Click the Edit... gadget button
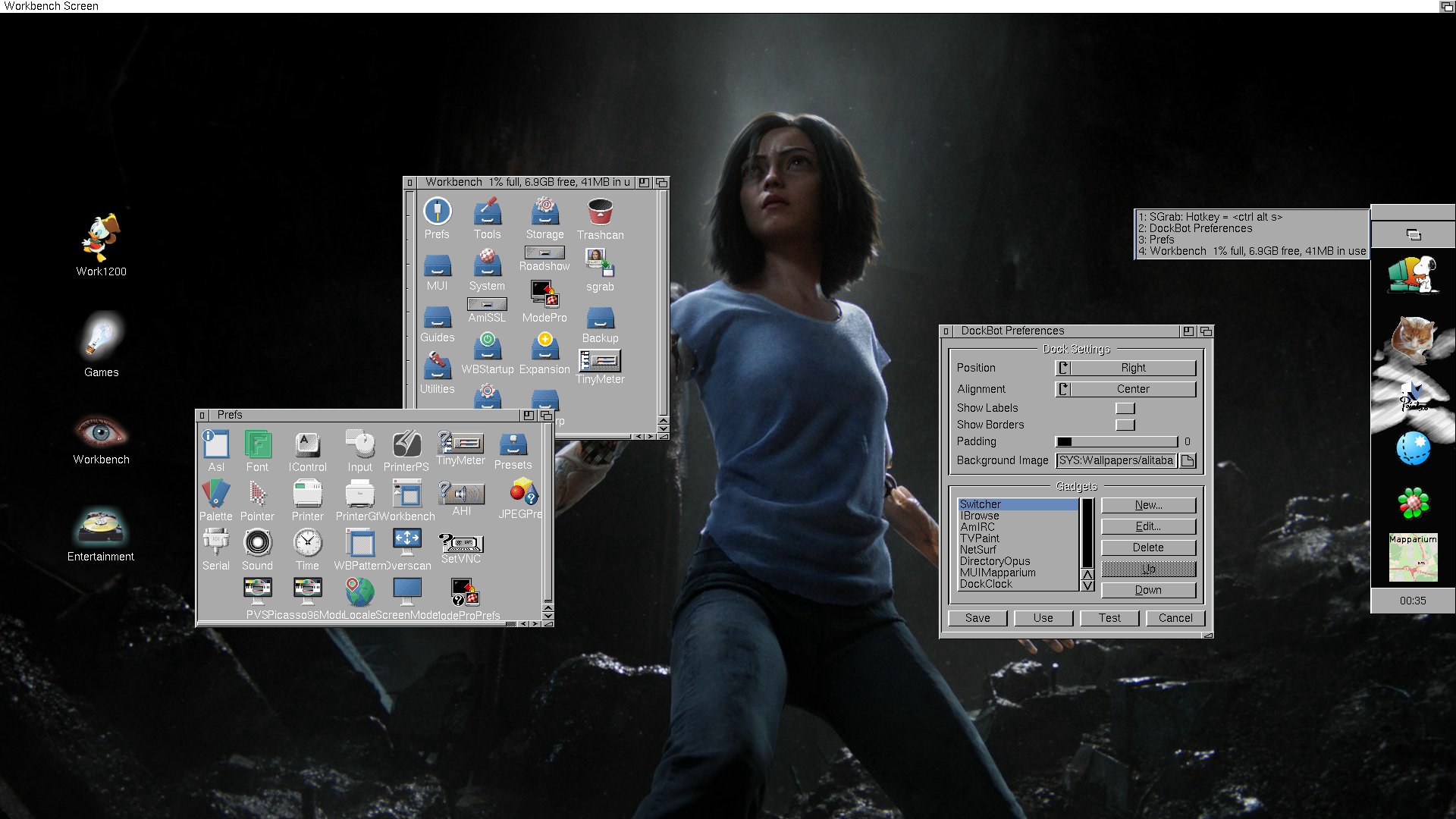 point(1148,526)
